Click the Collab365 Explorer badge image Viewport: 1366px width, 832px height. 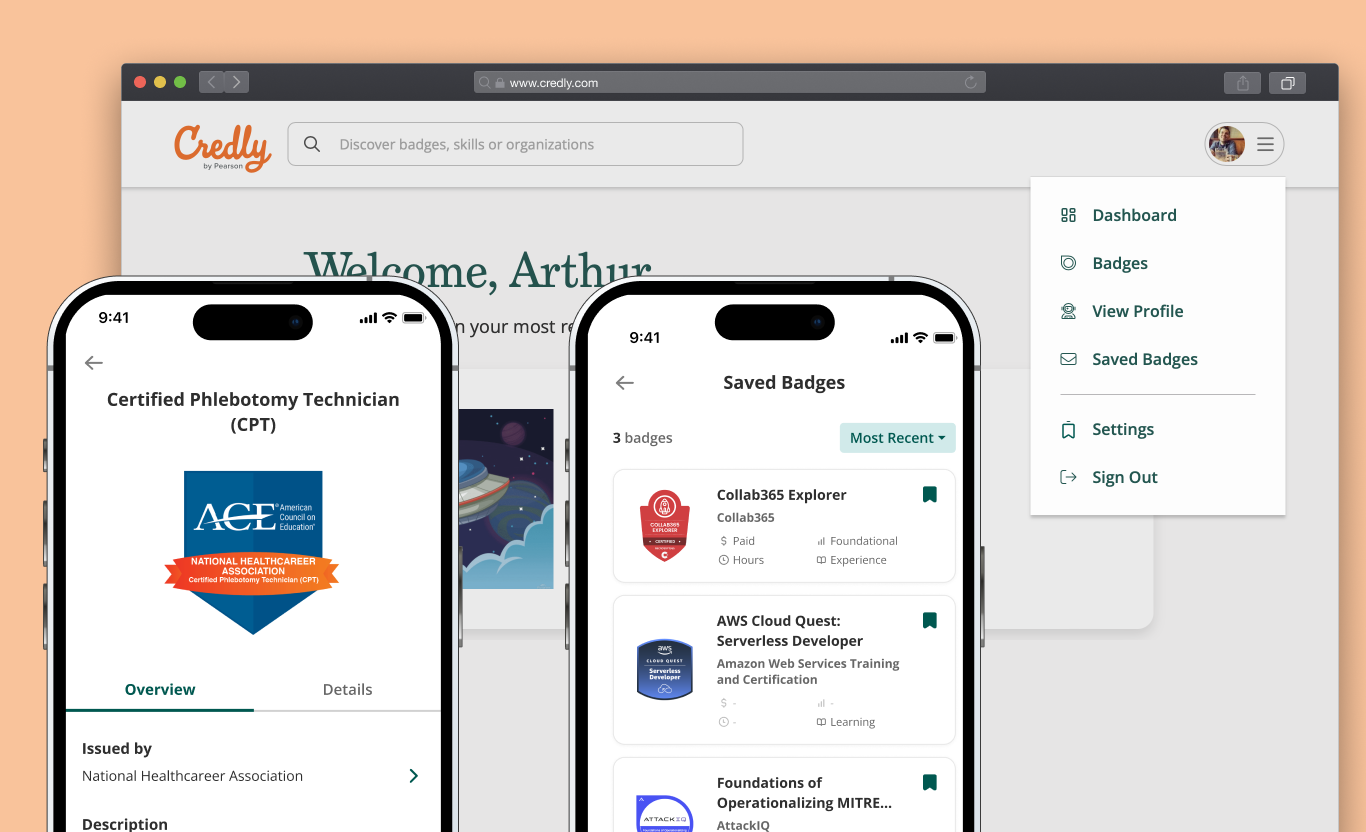click(665, 526)
